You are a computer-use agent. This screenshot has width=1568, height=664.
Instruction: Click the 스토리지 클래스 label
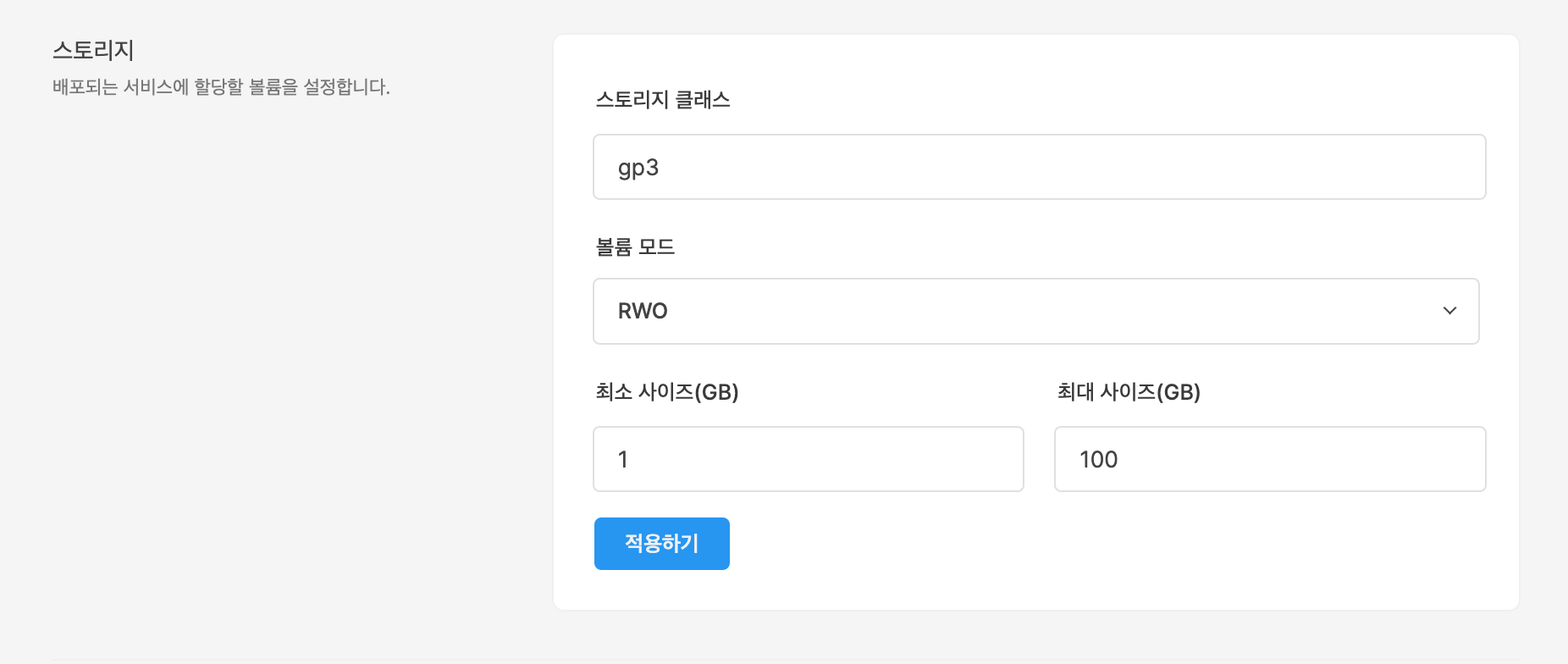tap(663, 100)
